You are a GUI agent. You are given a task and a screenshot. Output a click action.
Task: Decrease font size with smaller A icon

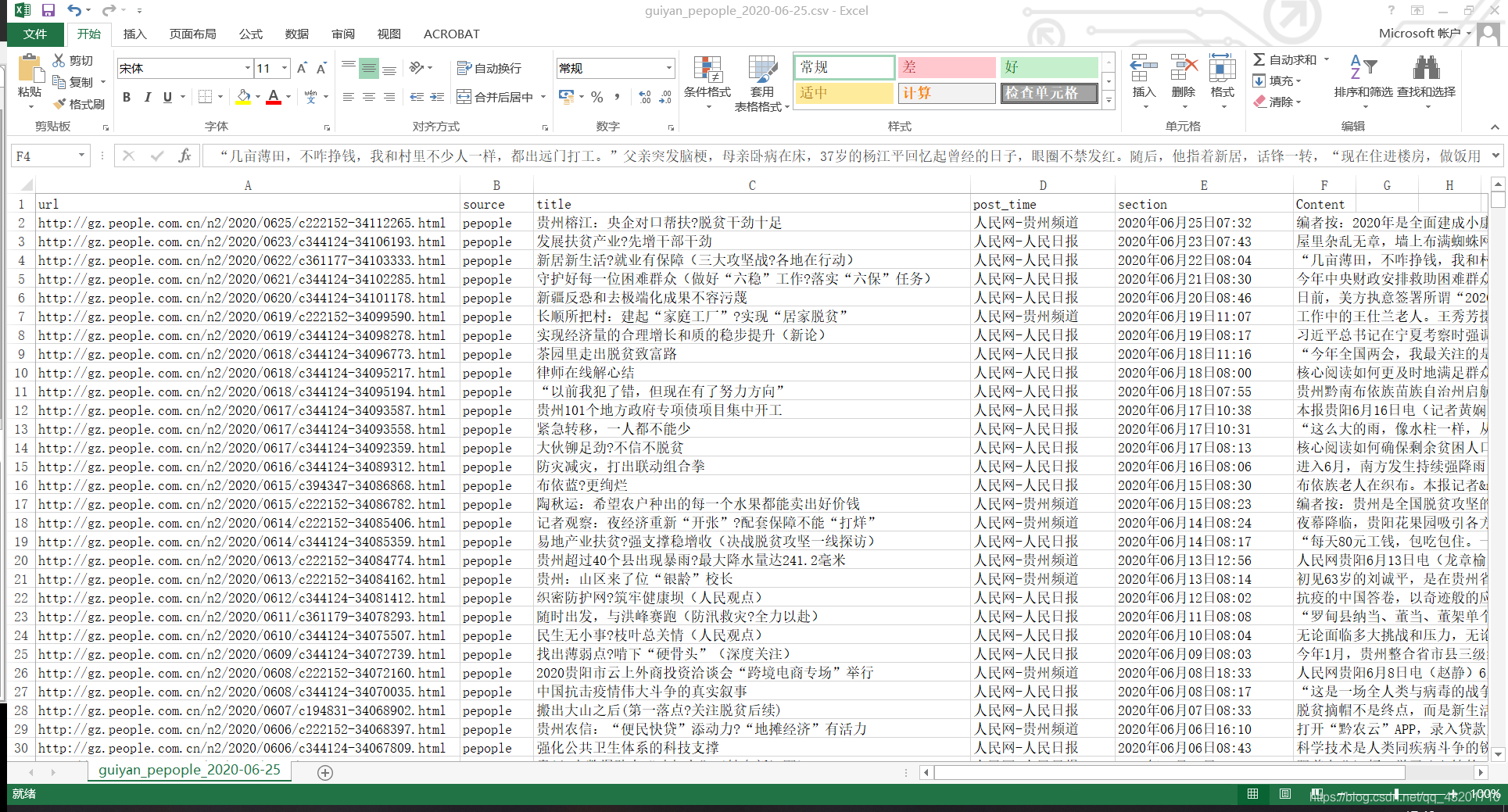click(321, 68)
